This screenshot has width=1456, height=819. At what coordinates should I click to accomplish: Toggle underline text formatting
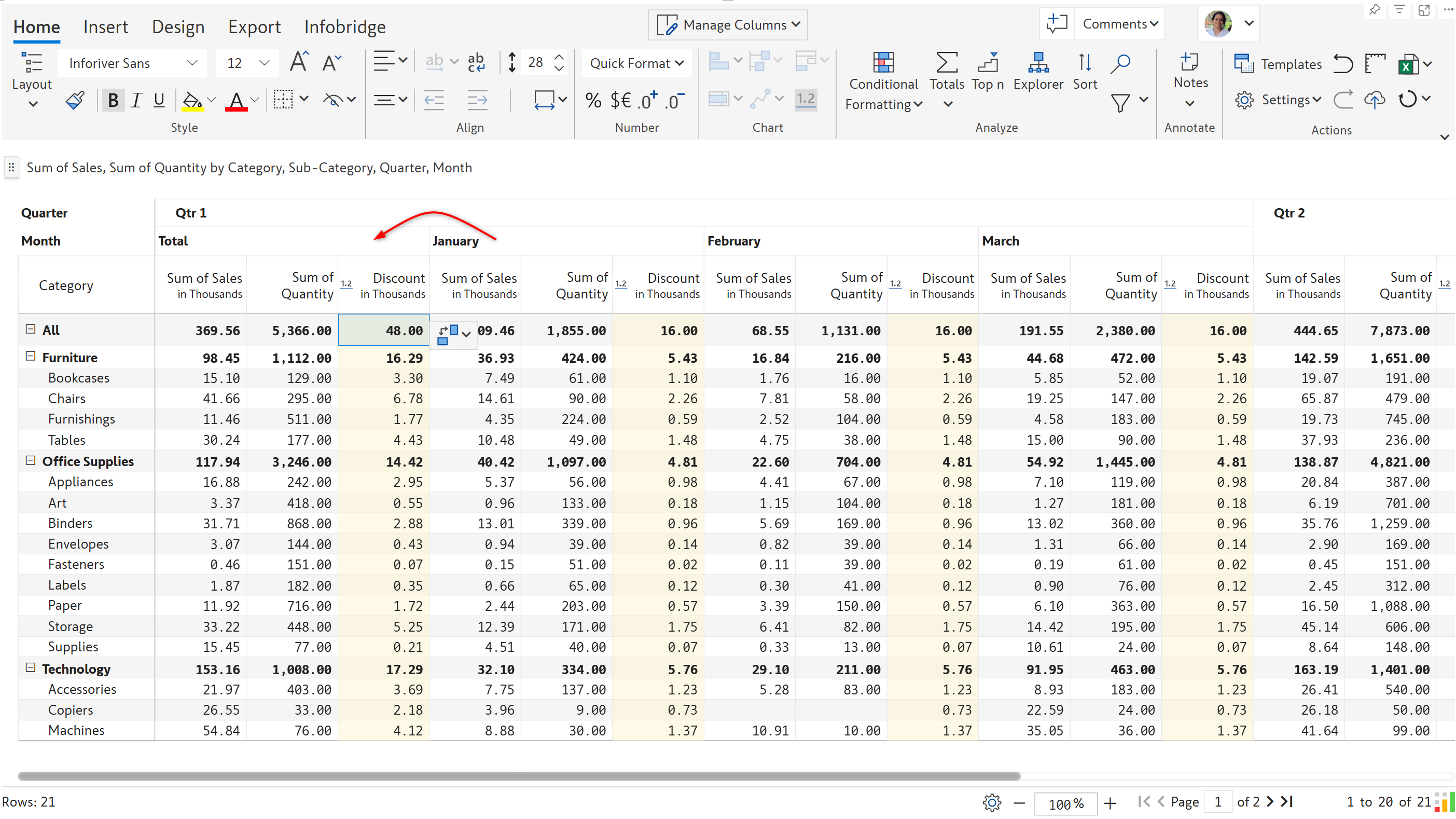tap(159, 100)
